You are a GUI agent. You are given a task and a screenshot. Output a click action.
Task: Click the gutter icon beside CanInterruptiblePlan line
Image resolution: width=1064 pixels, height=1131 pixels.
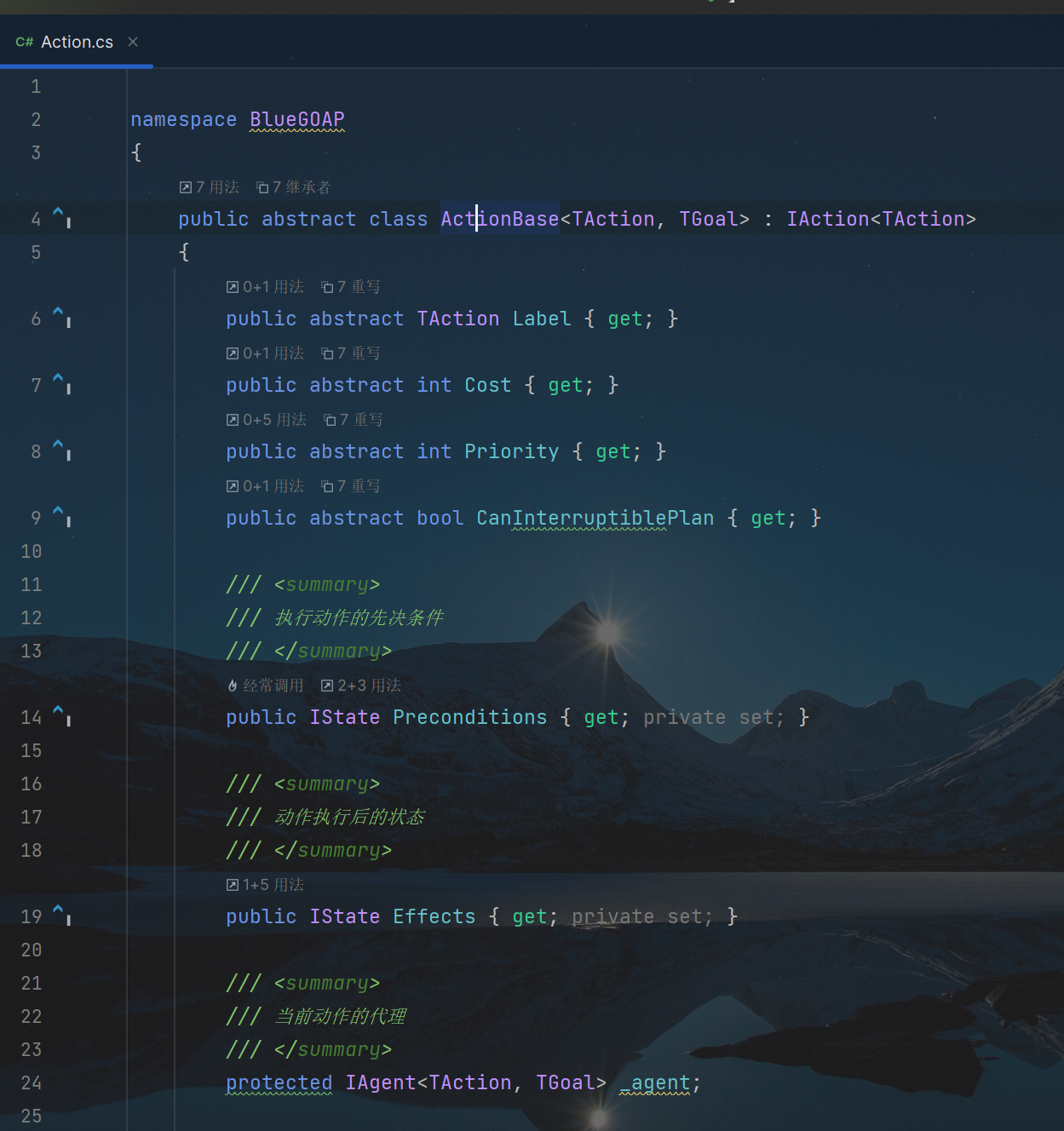tap(62, 516)
